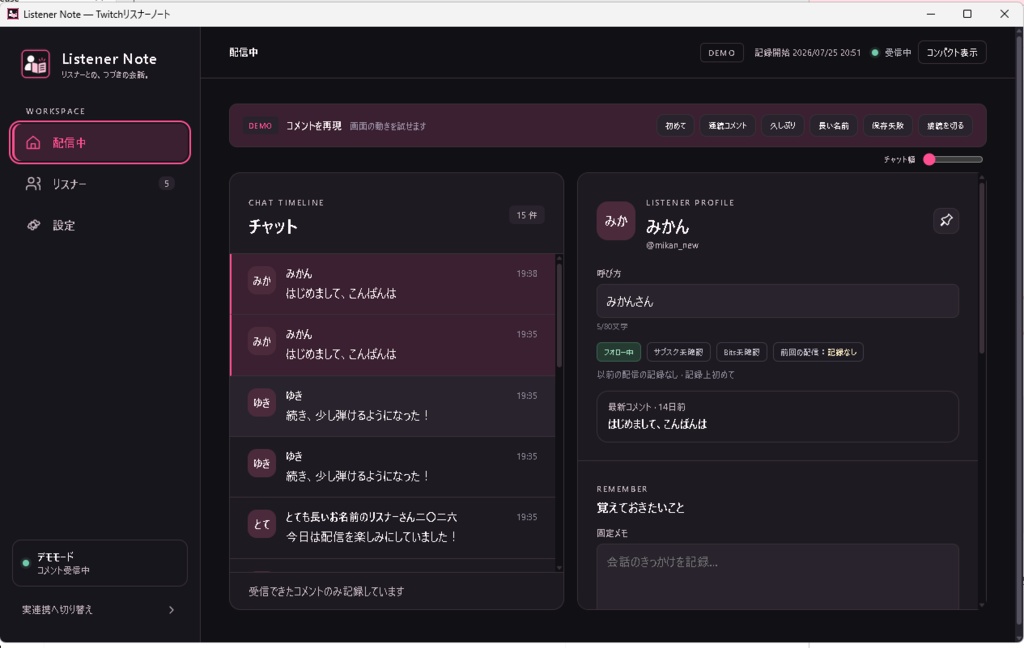Click the デモモード status card
Viewport: 1024px width, 648px height.
(100, 563)
